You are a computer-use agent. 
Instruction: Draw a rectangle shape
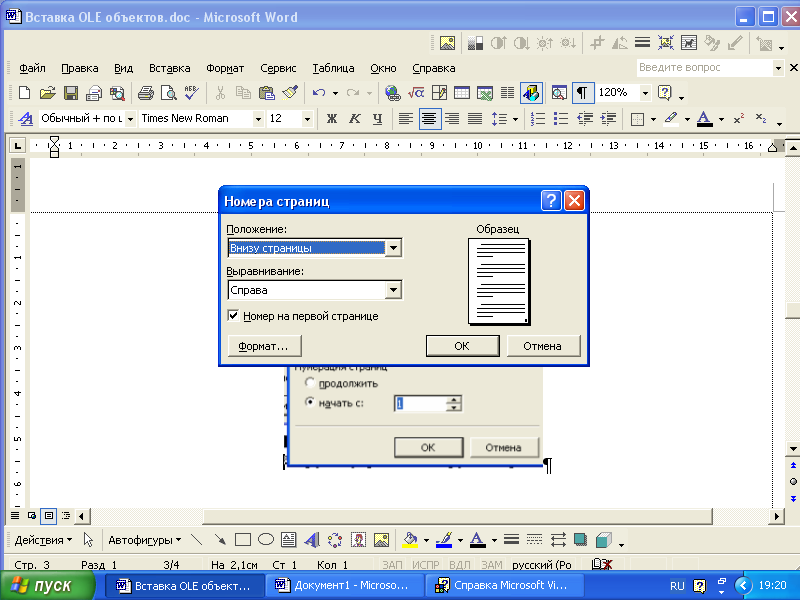242,540
